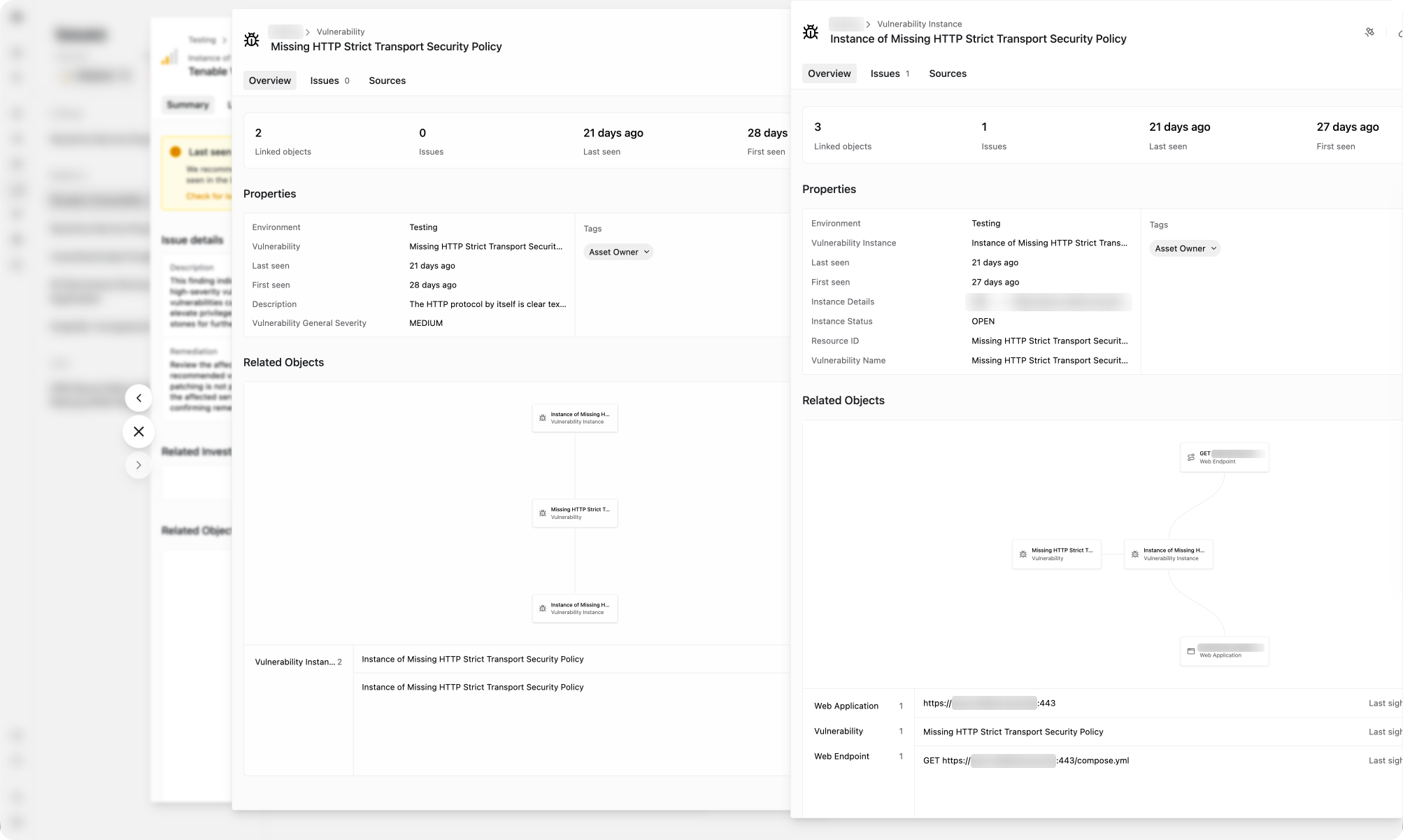Image resolution: width=1403 pixels, height=840 pixels.
Task: Select the Web Application category in related list
Action: click(846, 706)
